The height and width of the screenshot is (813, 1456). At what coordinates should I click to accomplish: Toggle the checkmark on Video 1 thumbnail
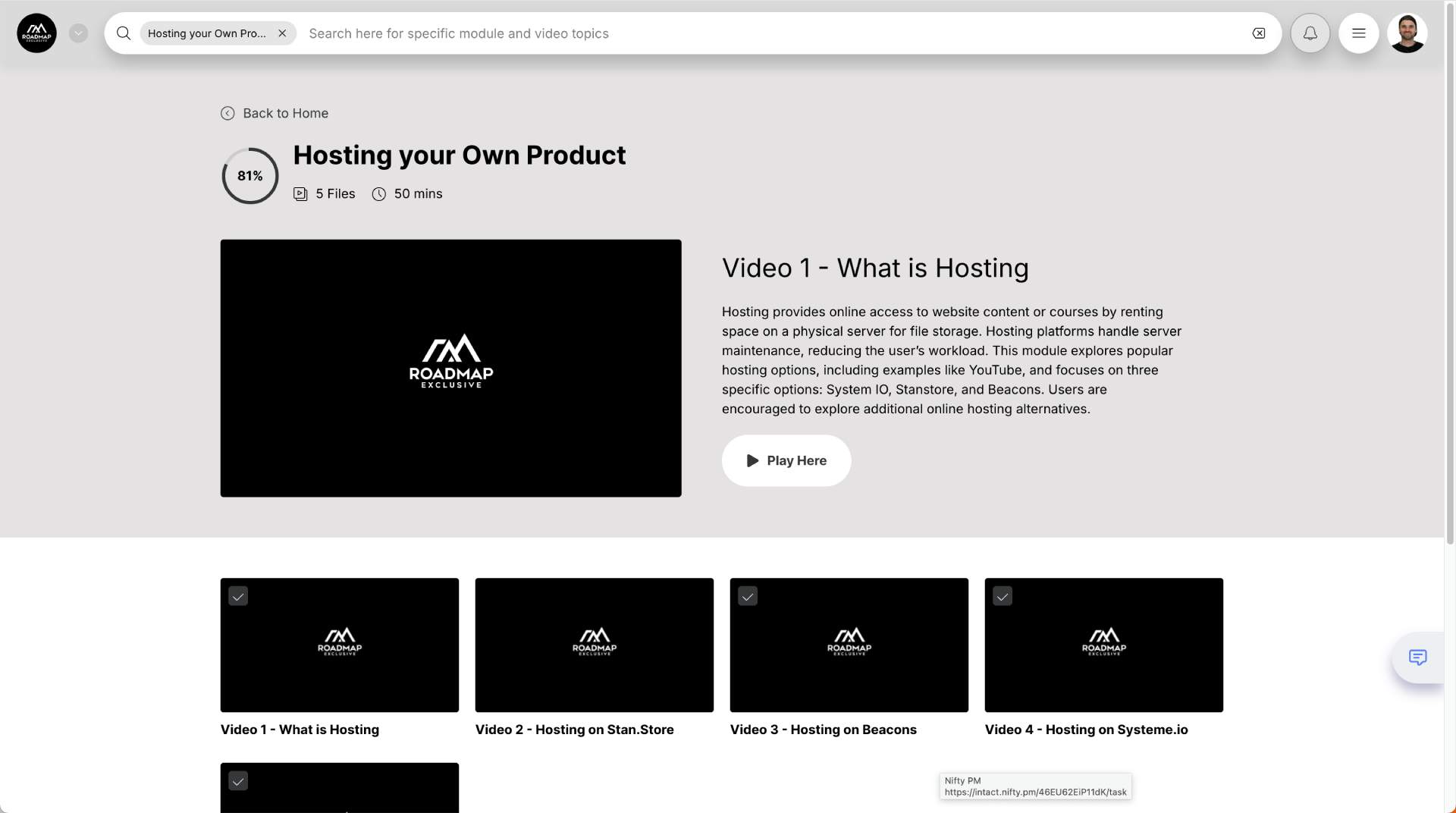(x=238, y=596)
